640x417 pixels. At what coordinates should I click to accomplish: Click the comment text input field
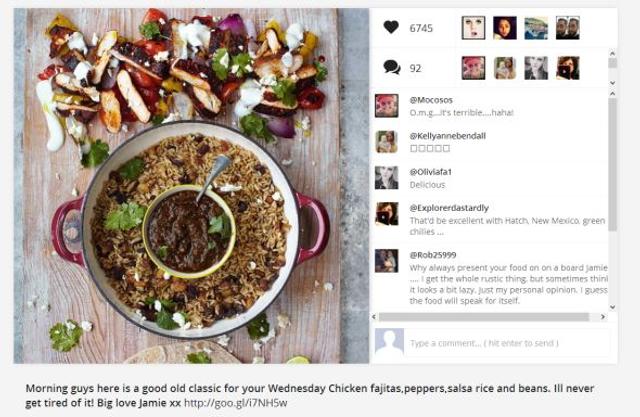[507, 343]
